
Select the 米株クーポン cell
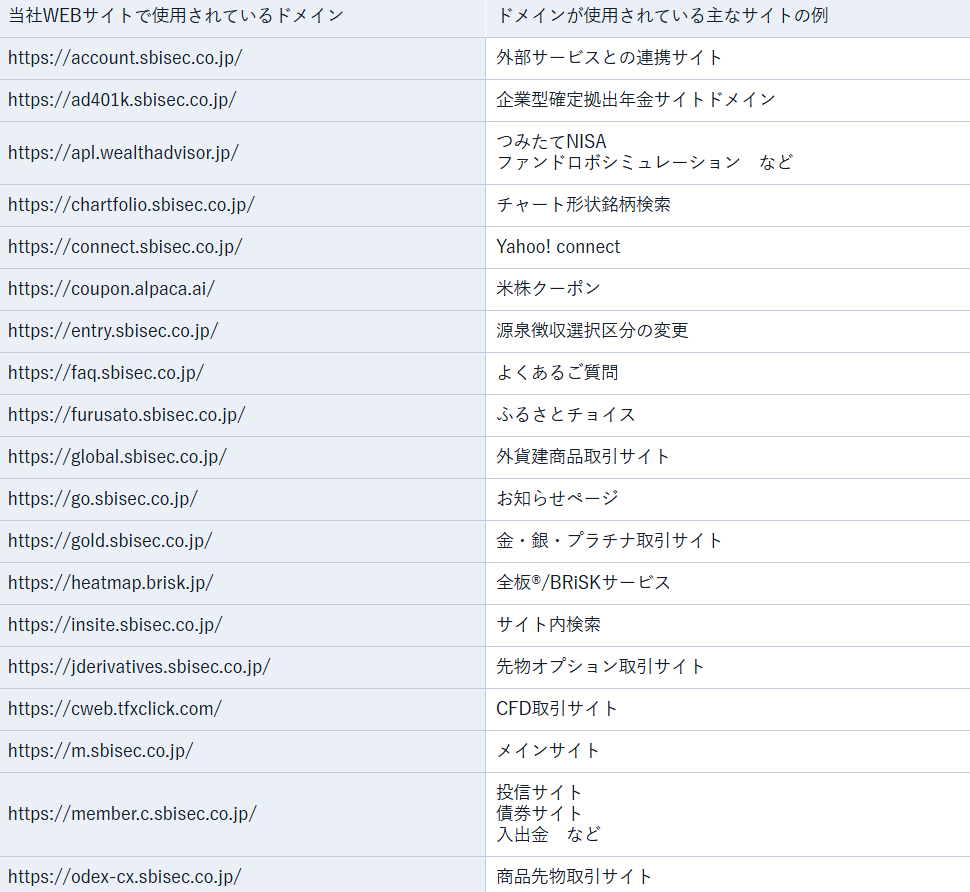point(728,289)
